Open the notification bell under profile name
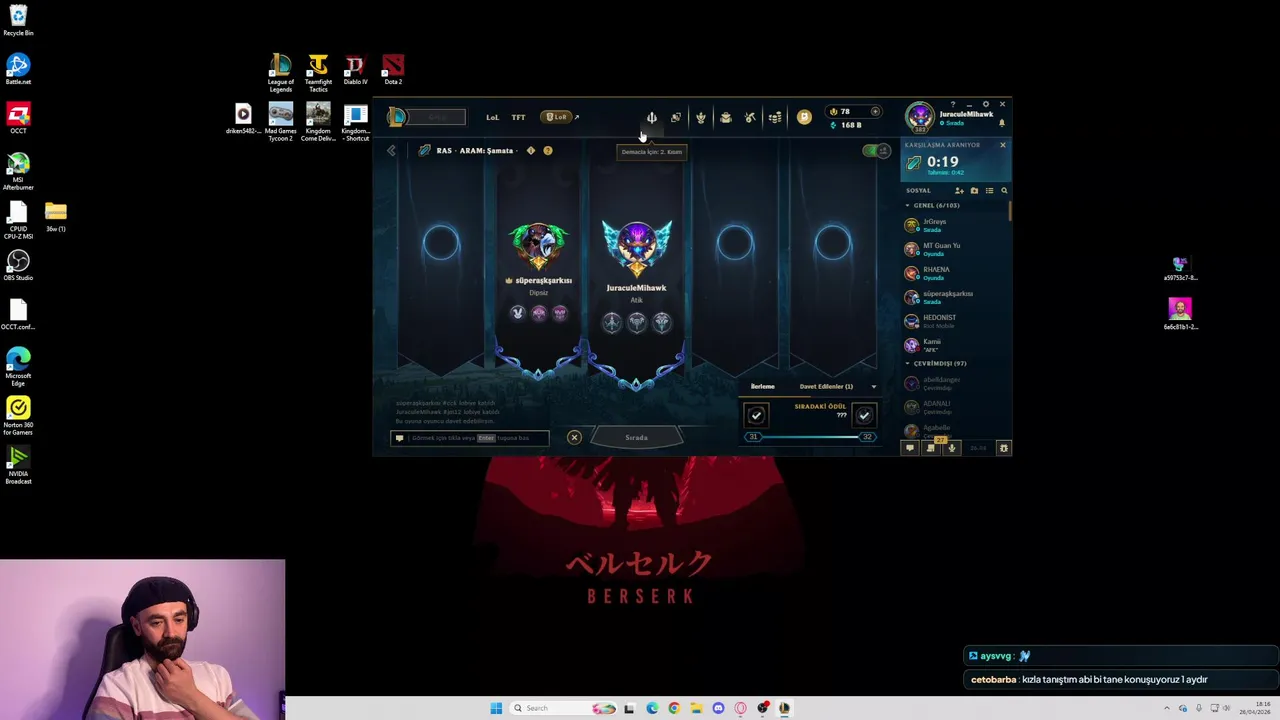 coord(1002,123)
